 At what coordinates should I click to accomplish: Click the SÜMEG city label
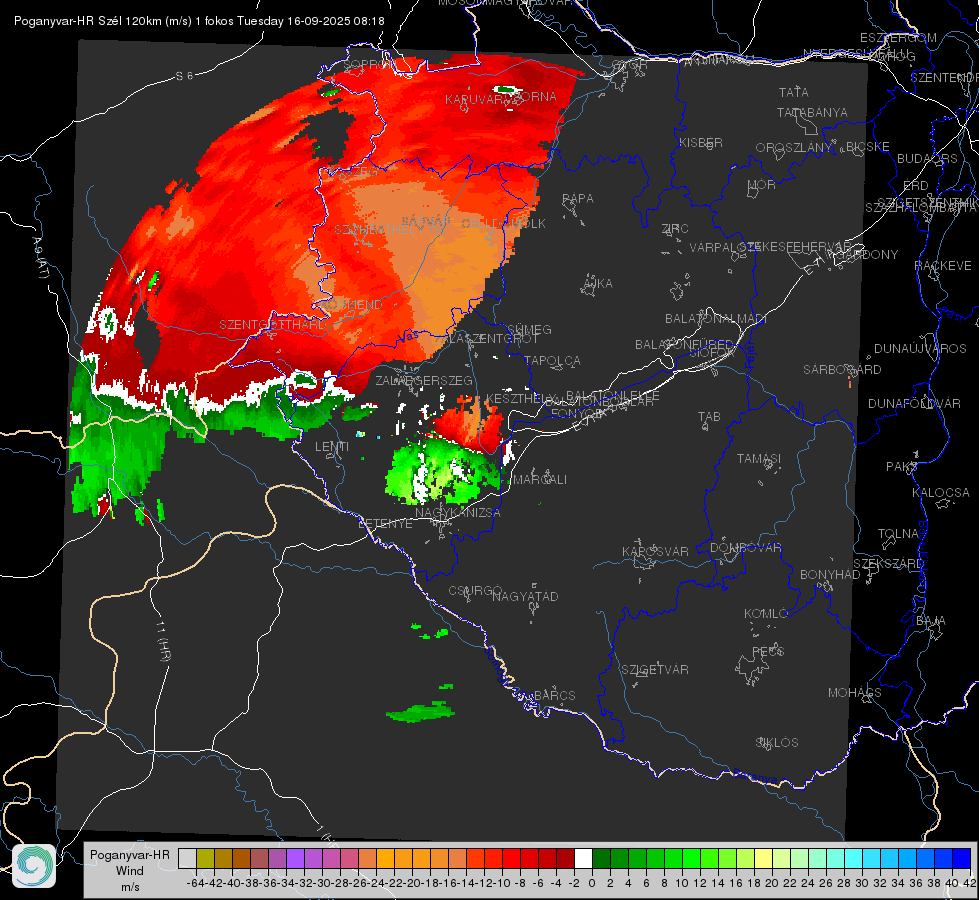(529, 329)
